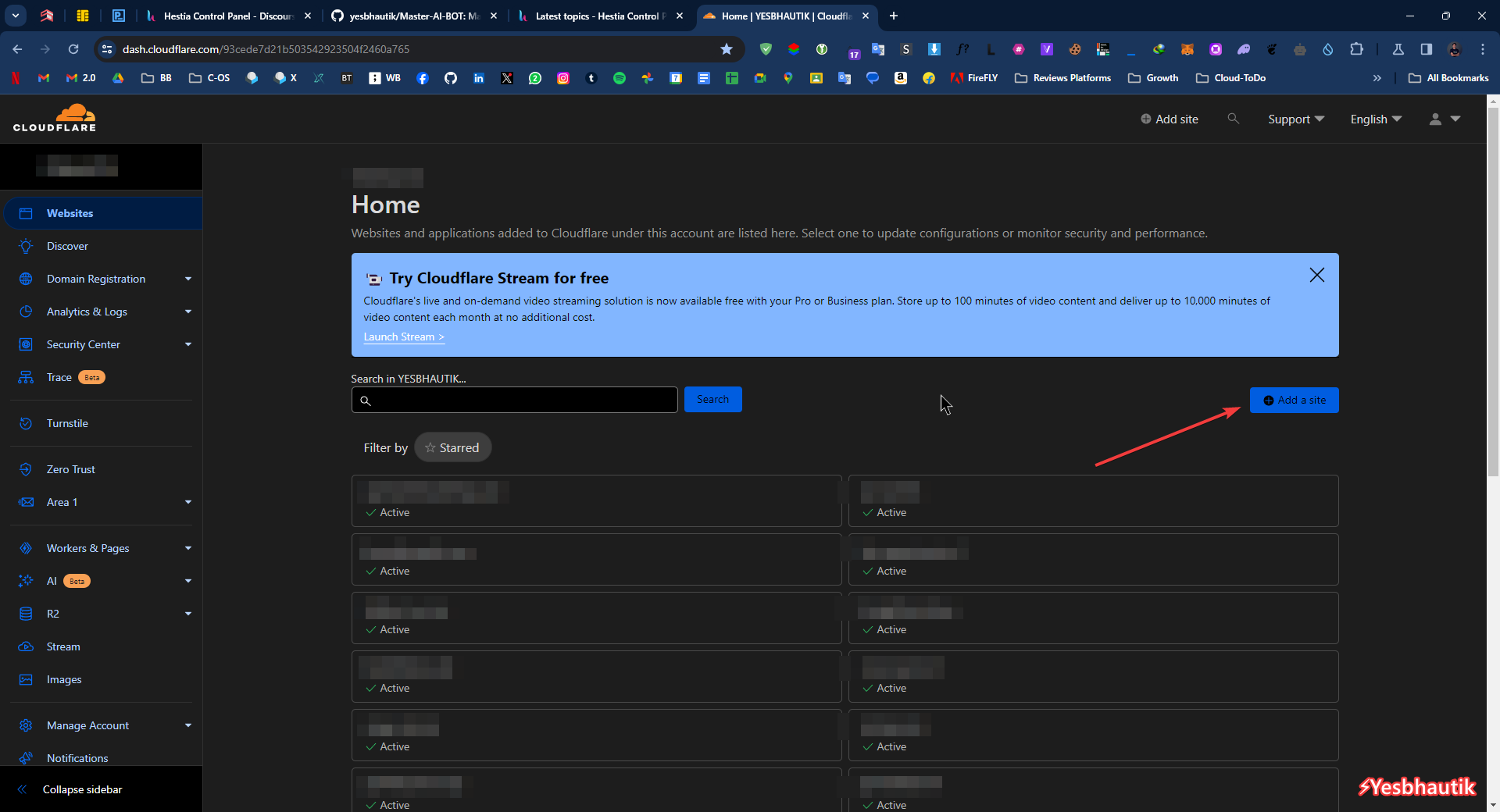
Task: Switch to Hestia Control Panel Discourse tab
Action: 229,16
